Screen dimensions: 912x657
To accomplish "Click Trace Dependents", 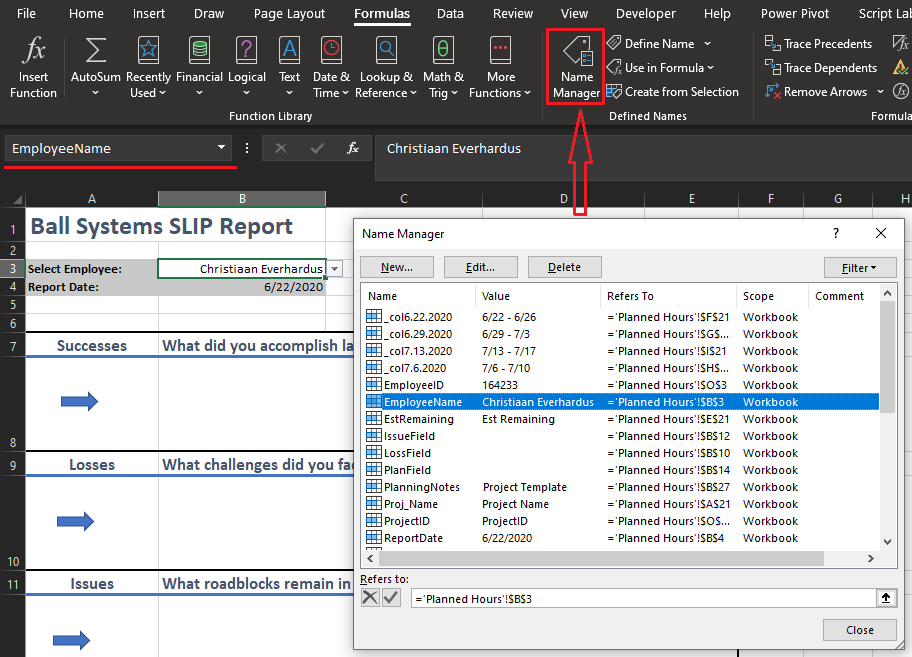I will [821, 68].
